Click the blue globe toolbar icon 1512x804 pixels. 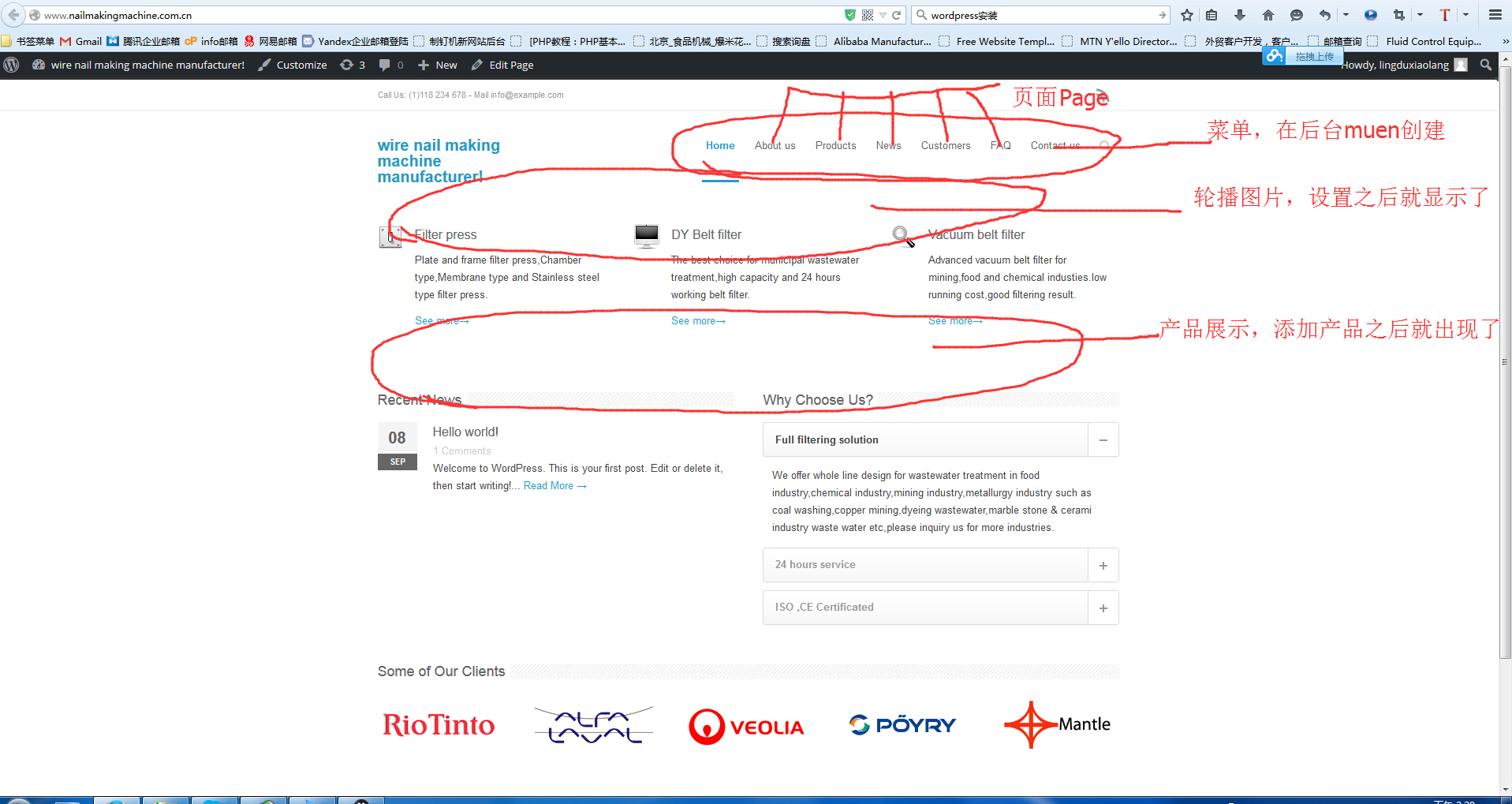pos(1371,15)
